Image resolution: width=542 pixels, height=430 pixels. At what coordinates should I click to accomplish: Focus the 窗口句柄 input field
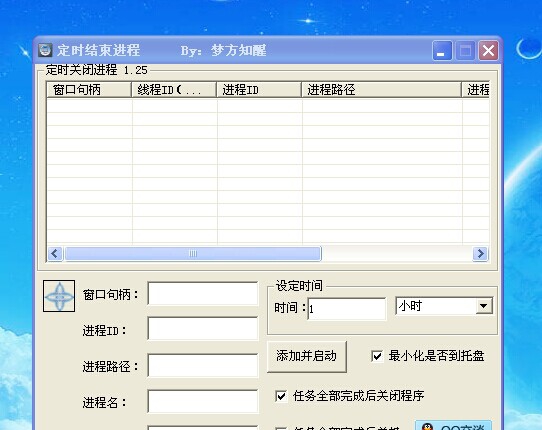(x=203, y=293)
